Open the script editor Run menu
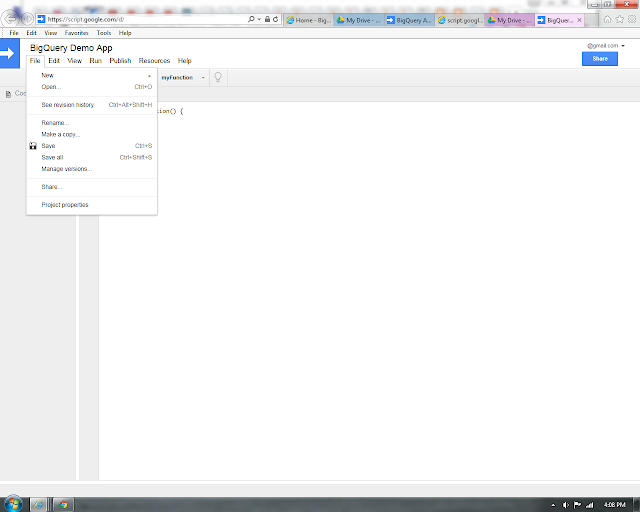 tap(96, 61)
